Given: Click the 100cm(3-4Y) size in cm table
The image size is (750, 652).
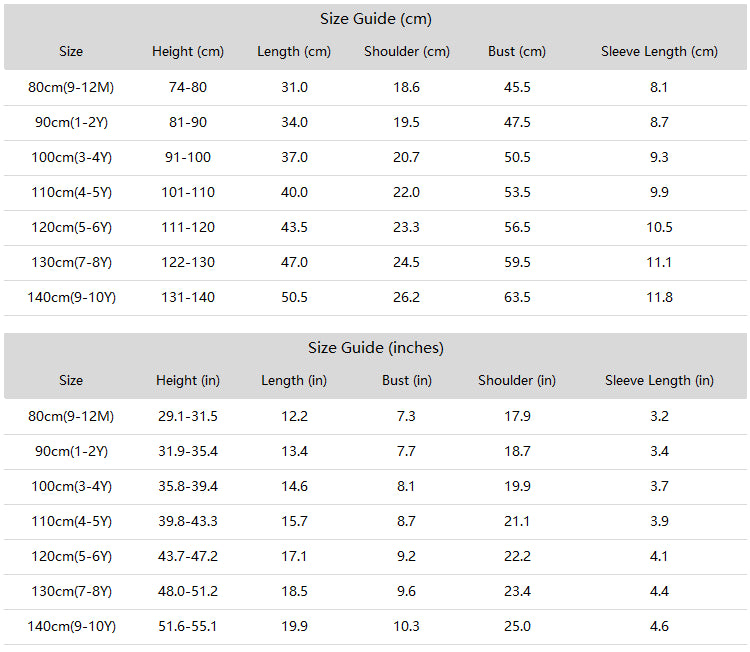Looking at the screenshot, I should click(71, 157).
